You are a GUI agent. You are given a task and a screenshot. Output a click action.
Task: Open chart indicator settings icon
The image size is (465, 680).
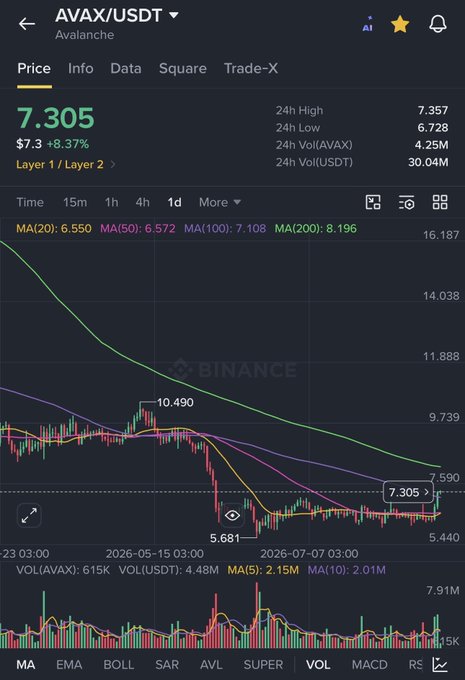coord(406,202)
